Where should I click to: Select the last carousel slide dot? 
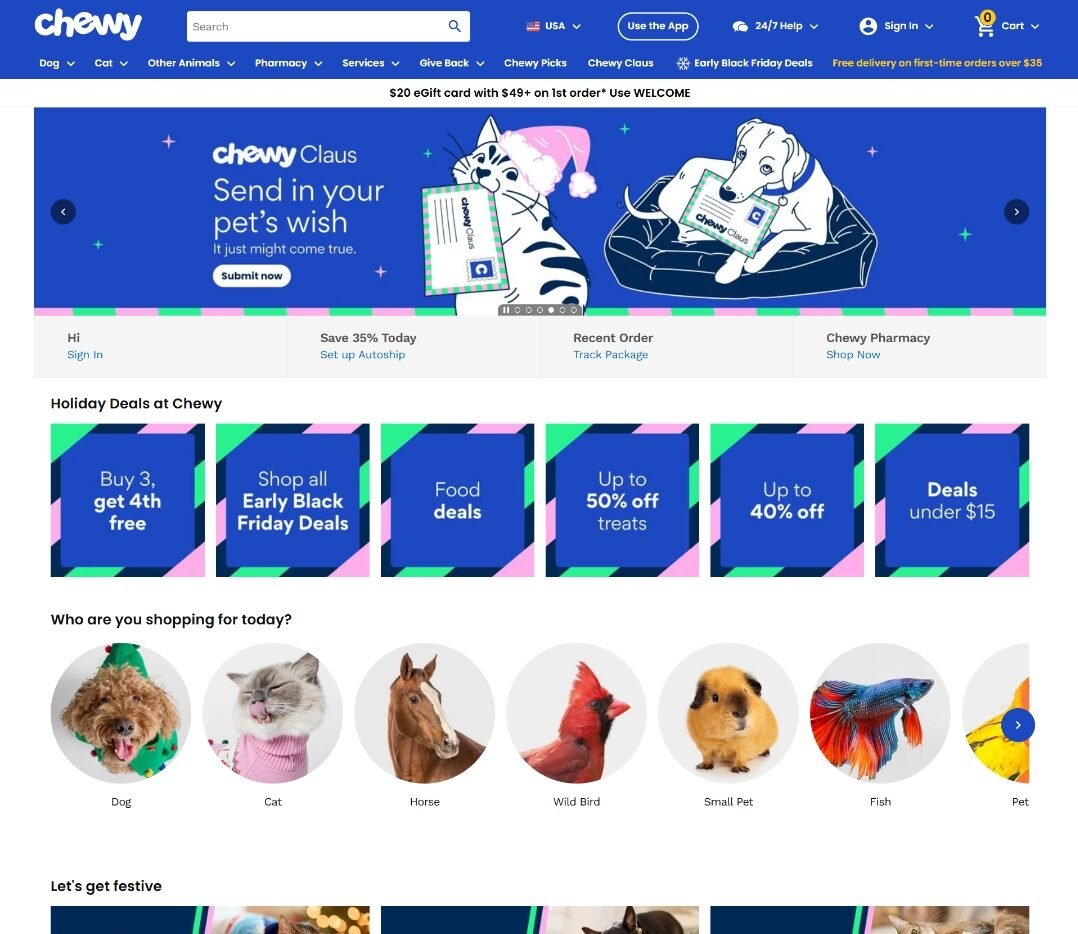[573, 310]
